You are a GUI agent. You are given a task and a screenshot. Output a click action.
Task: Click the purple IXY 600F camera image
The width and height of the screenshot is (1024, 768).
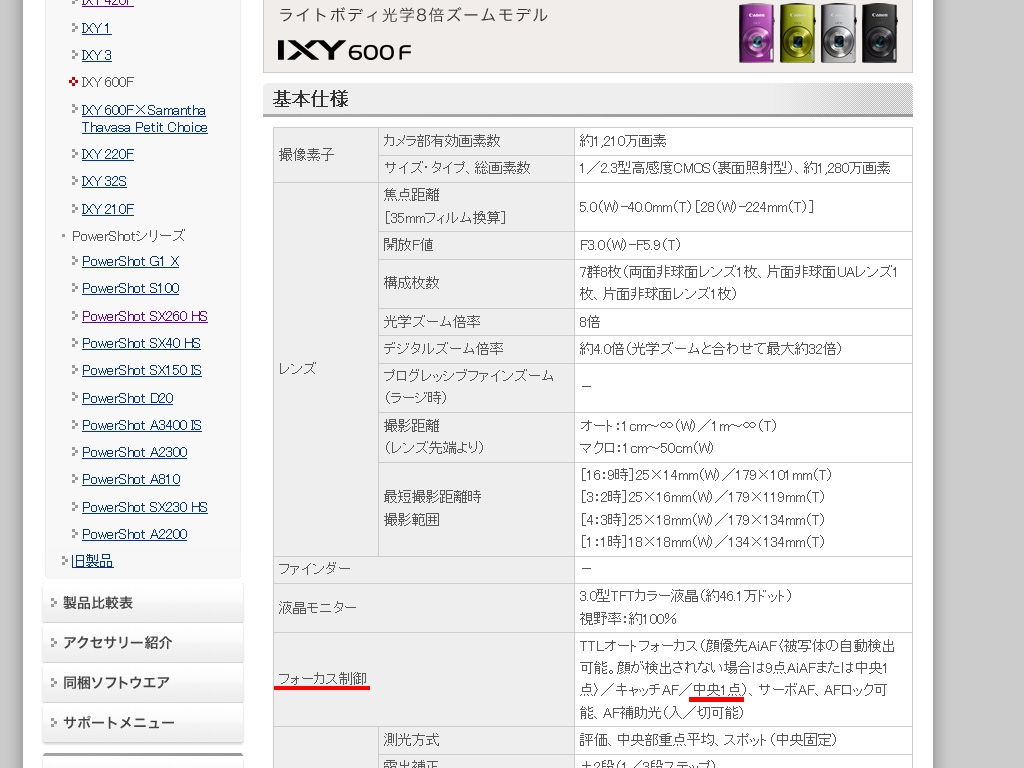(x=757, y=33)
